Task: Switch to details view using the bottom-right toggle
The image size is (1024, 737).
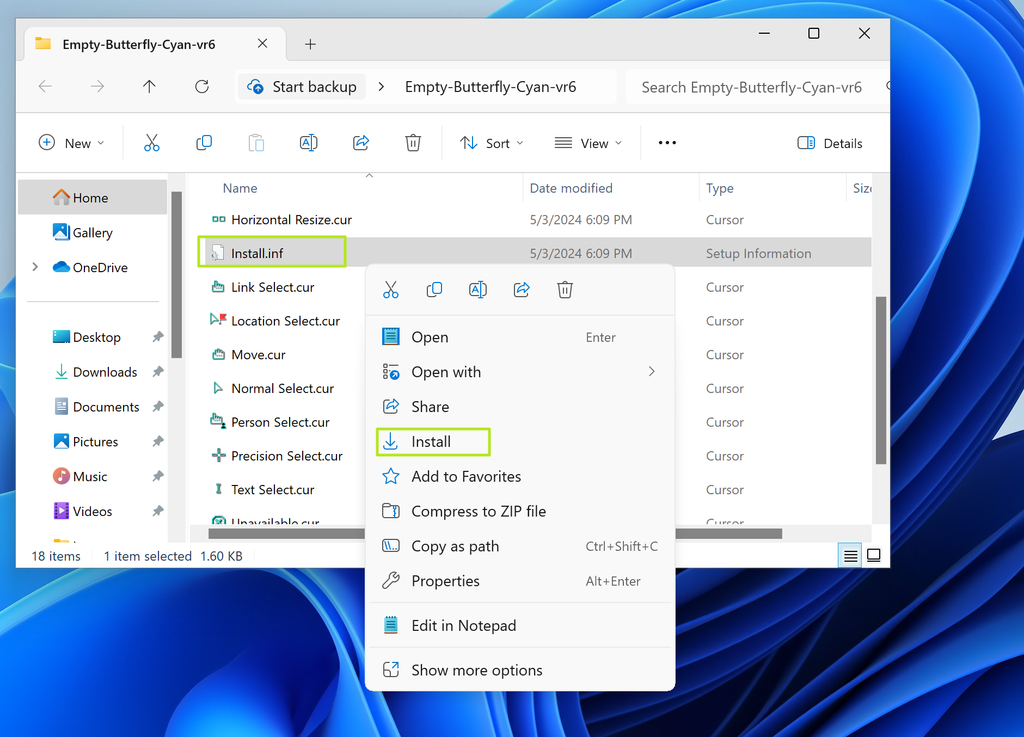Action: pos(849,555)
